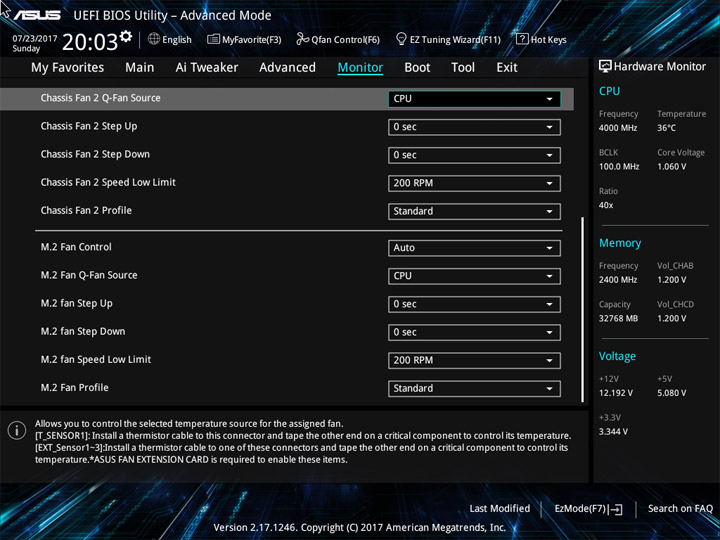Image resolution: width=720 pixels, height=540 pixels.
Task: Open the My Favorites tab
Action: pos(68,68)
